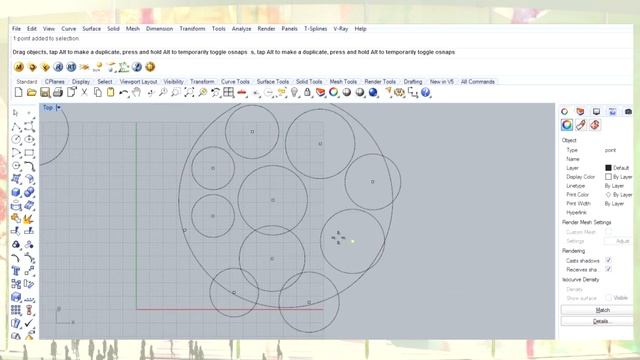Screen dimensions: 640x360
Task: Click the blue Help question mark icon
Action: [425, 92]
